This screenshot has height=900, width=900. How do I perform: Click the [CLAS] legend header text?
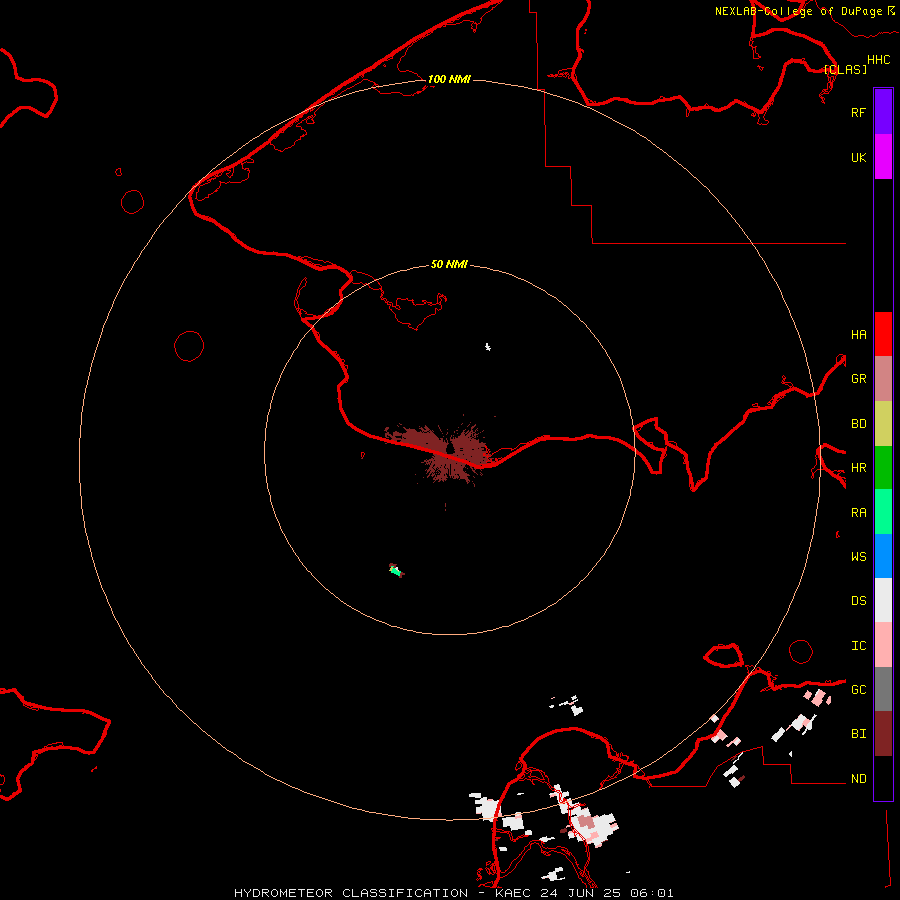(845, 69)
